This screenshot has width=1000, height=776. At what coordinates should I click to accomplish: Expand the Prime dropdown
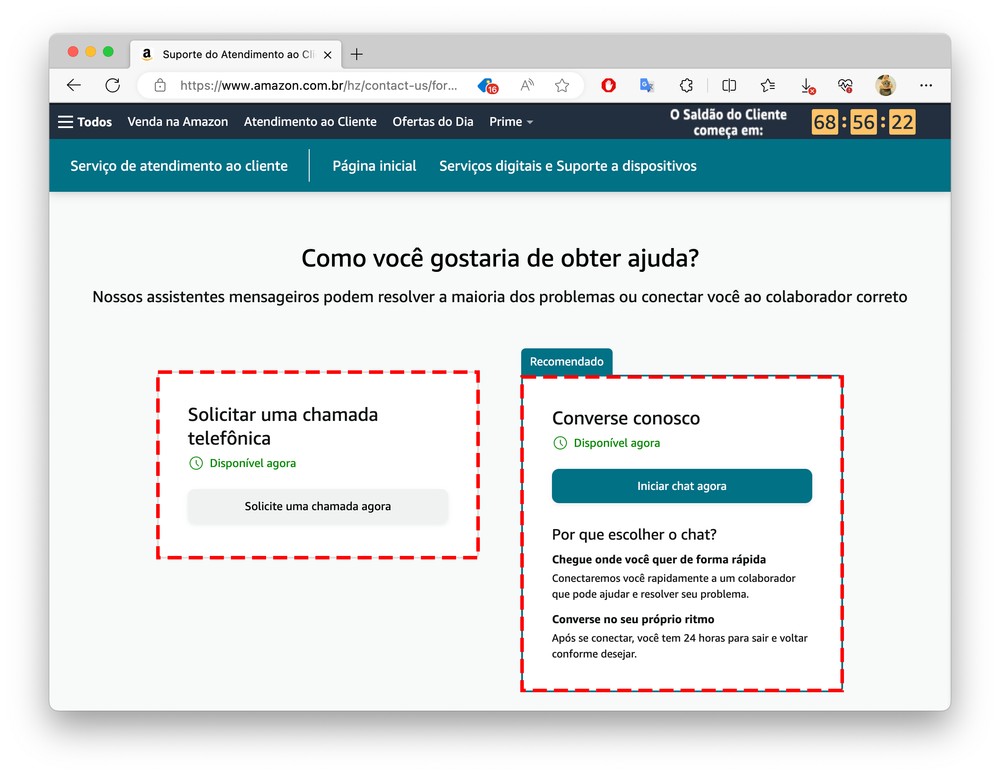(x=511, y=122)
